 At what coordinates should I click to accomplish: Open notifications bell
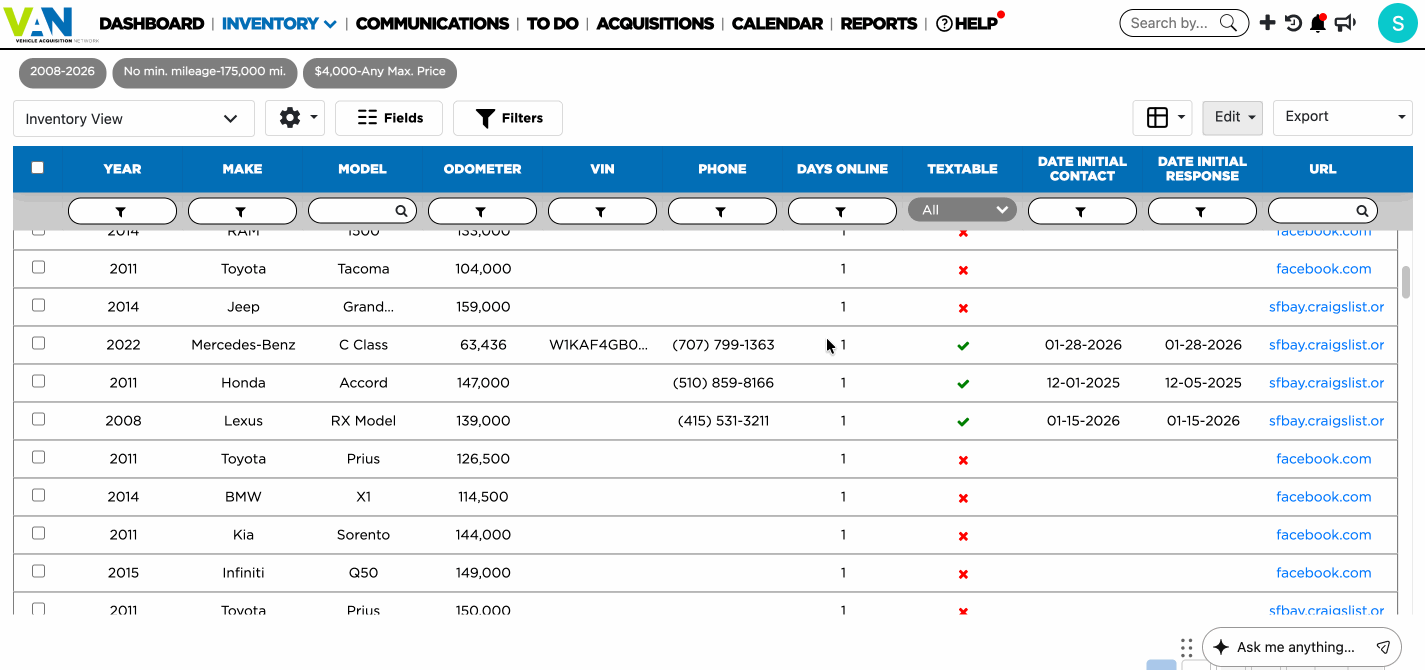pos(1318,23)
